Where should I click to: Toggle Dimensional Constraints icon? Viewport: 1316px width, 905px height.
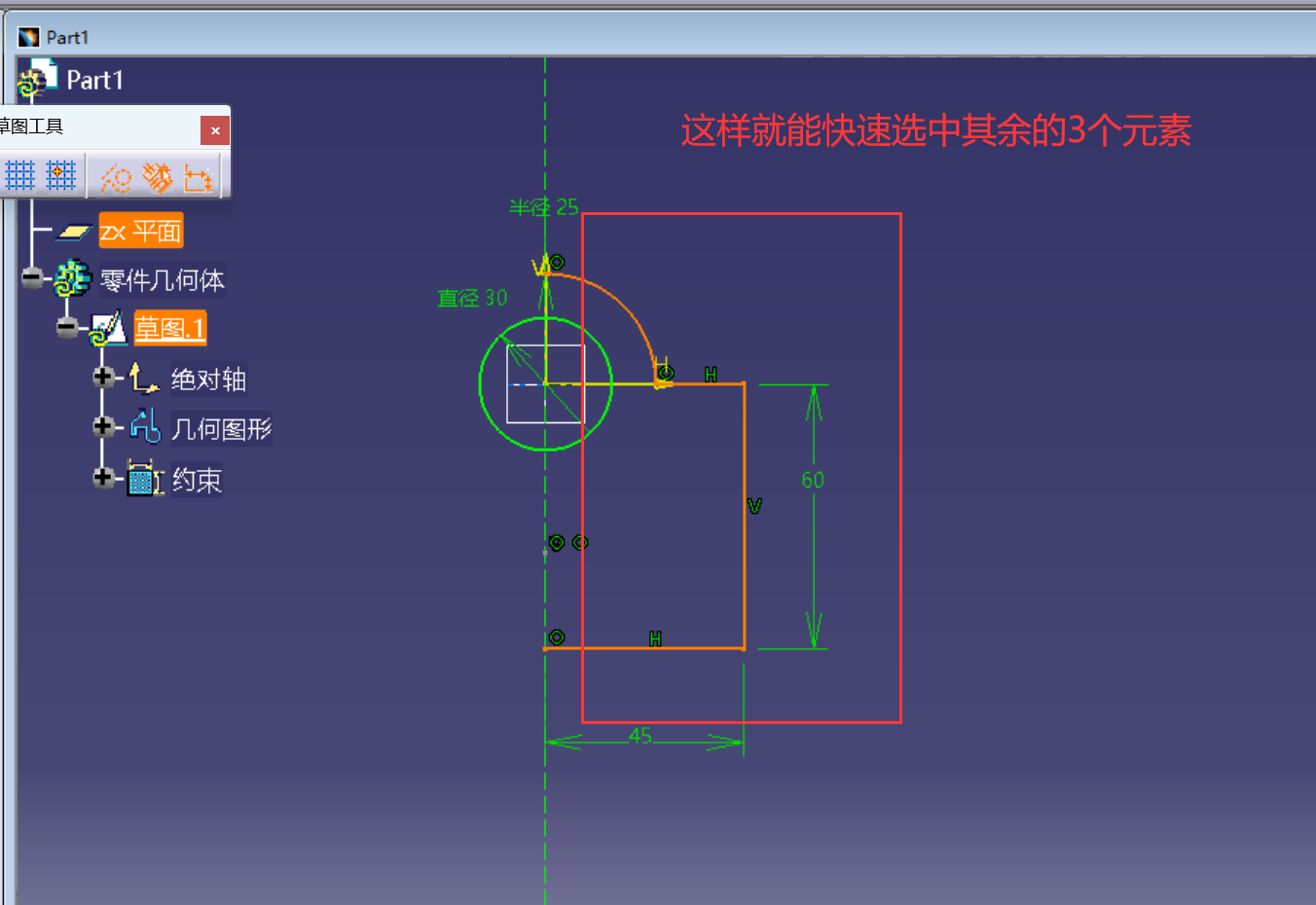click(199, 177)
